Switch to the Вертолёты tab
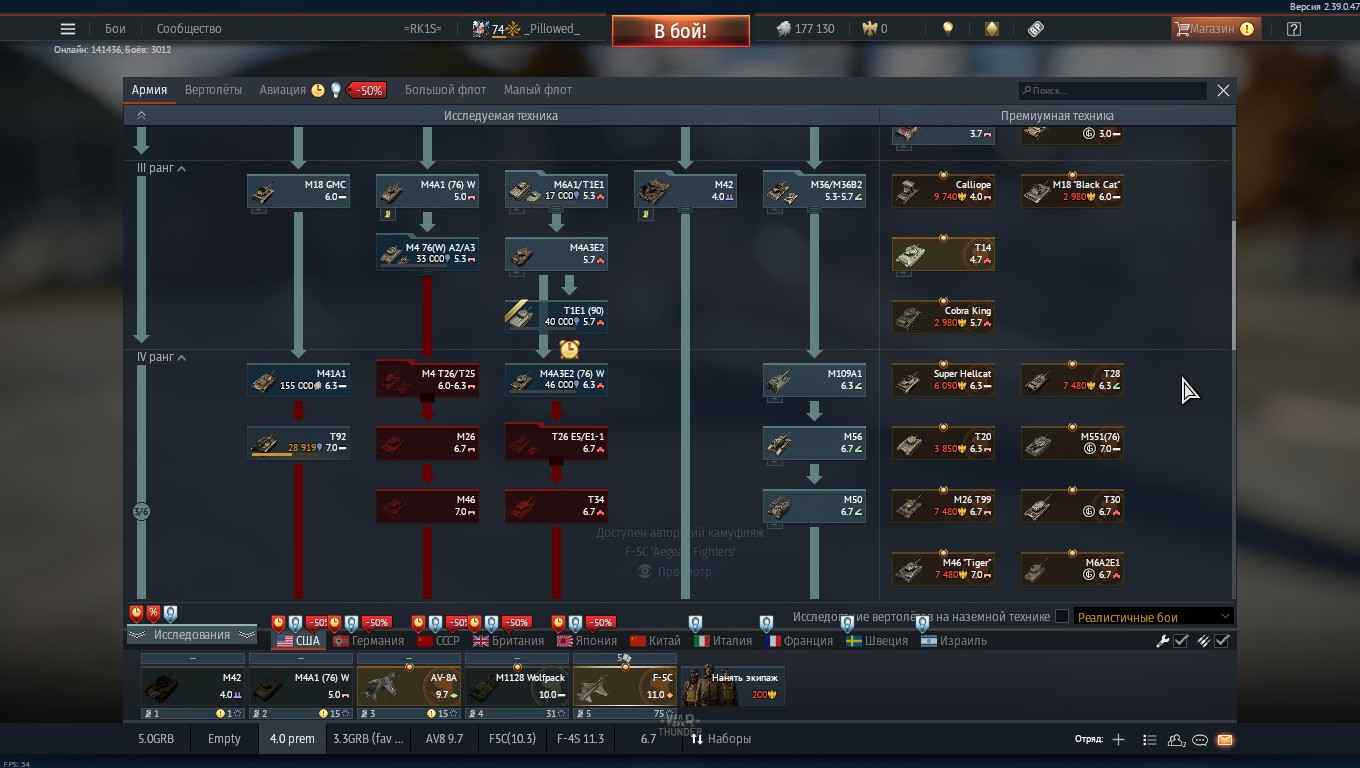This screenshot has width=1360, height=768. [x=213, y=90]
